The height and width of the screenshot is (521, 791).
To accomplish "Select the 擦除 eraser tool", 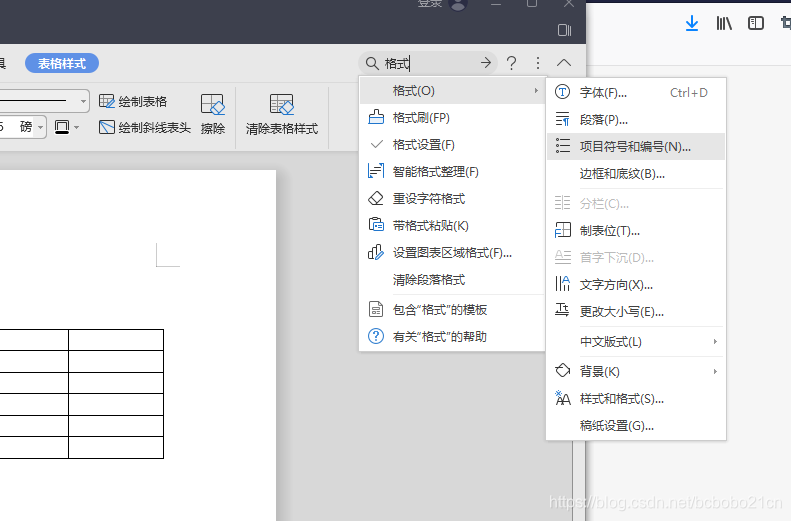I will (x=212, y=114).
